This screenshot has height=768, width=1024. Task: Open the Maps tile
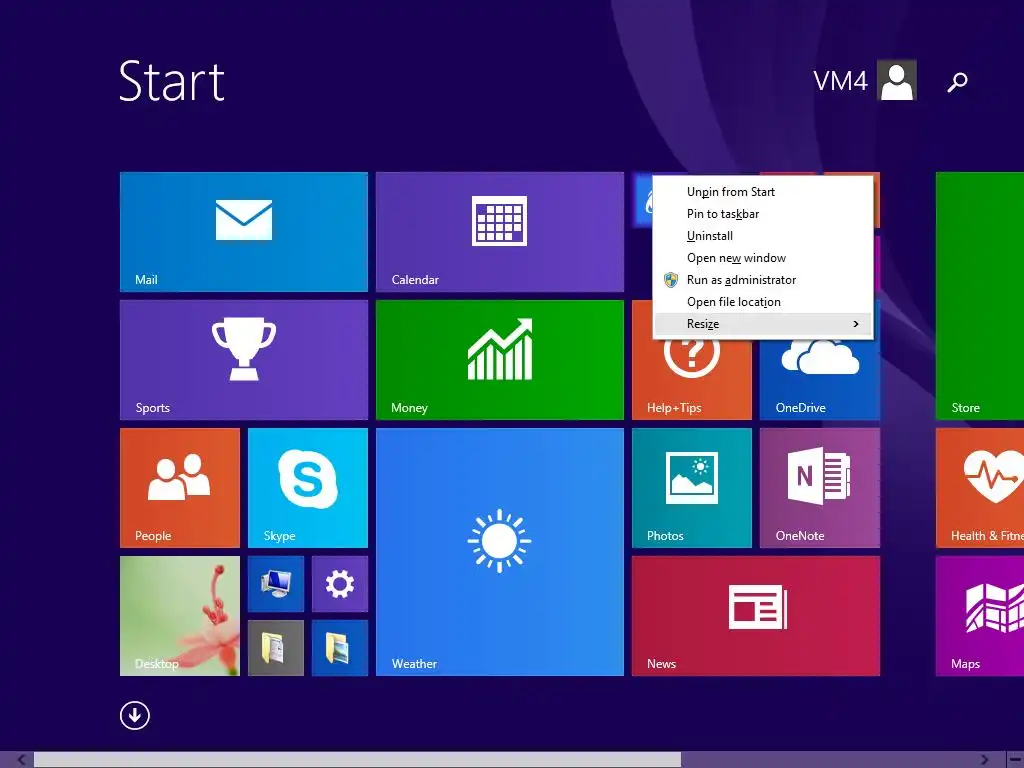pyautogui.click(x=980, y=616)
